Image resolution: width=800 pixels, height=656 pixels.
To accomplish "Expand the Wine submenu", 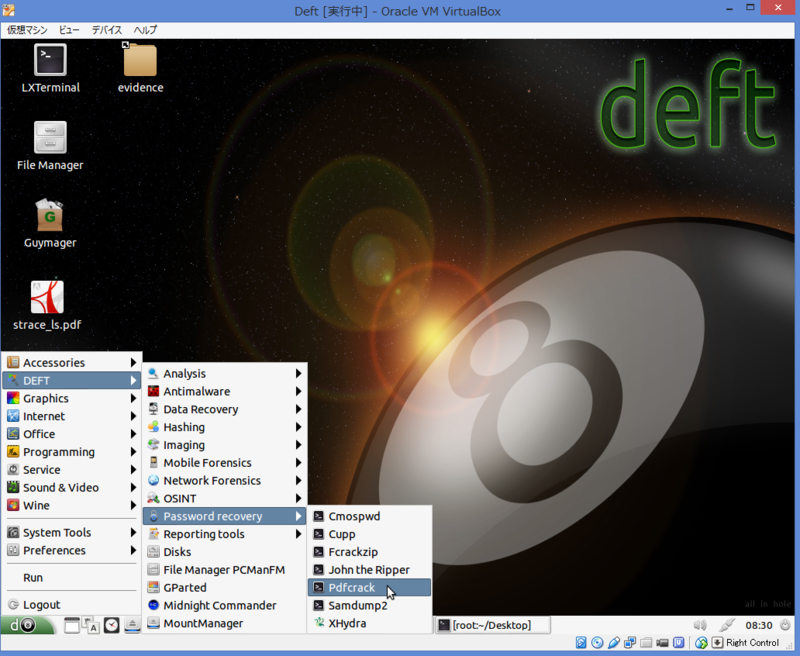I will pyautogui.click(x=71, y=506).
